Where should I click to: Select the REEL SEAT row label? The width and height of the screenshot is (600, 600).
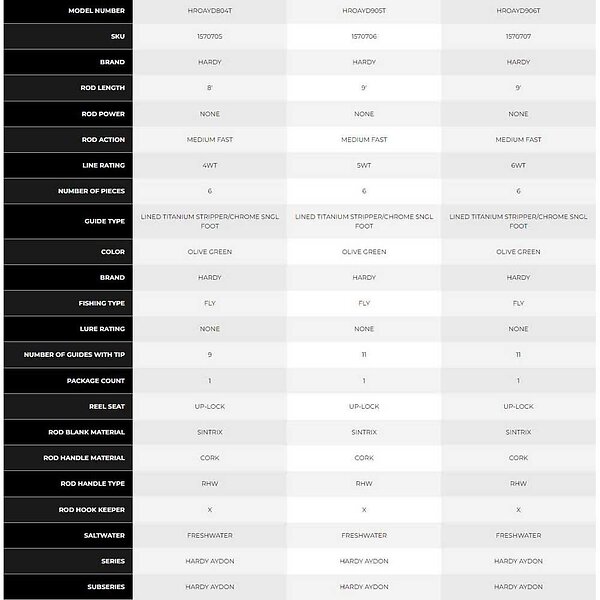106,407
